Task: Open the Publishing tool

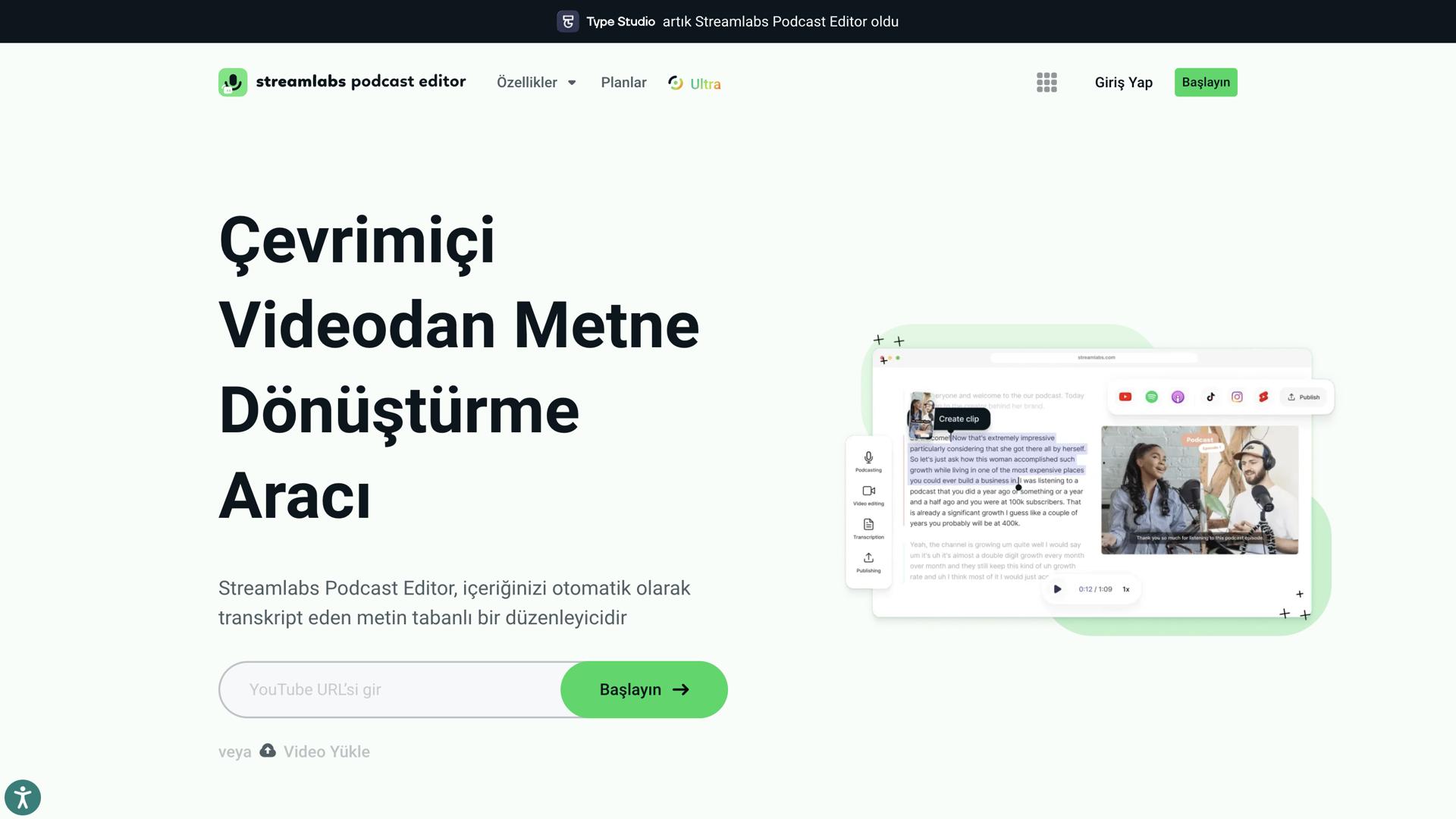Action: coord(868,563)
